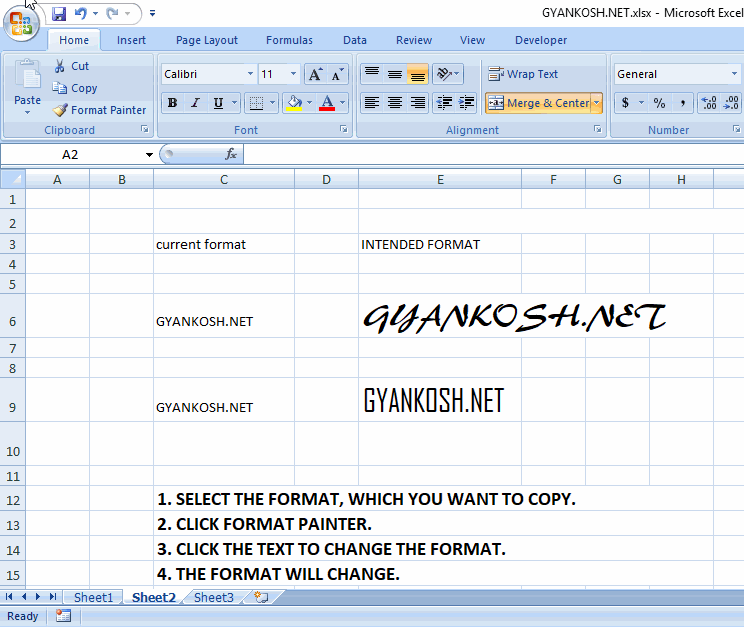Grow the font size

click(x=315, y=74)
